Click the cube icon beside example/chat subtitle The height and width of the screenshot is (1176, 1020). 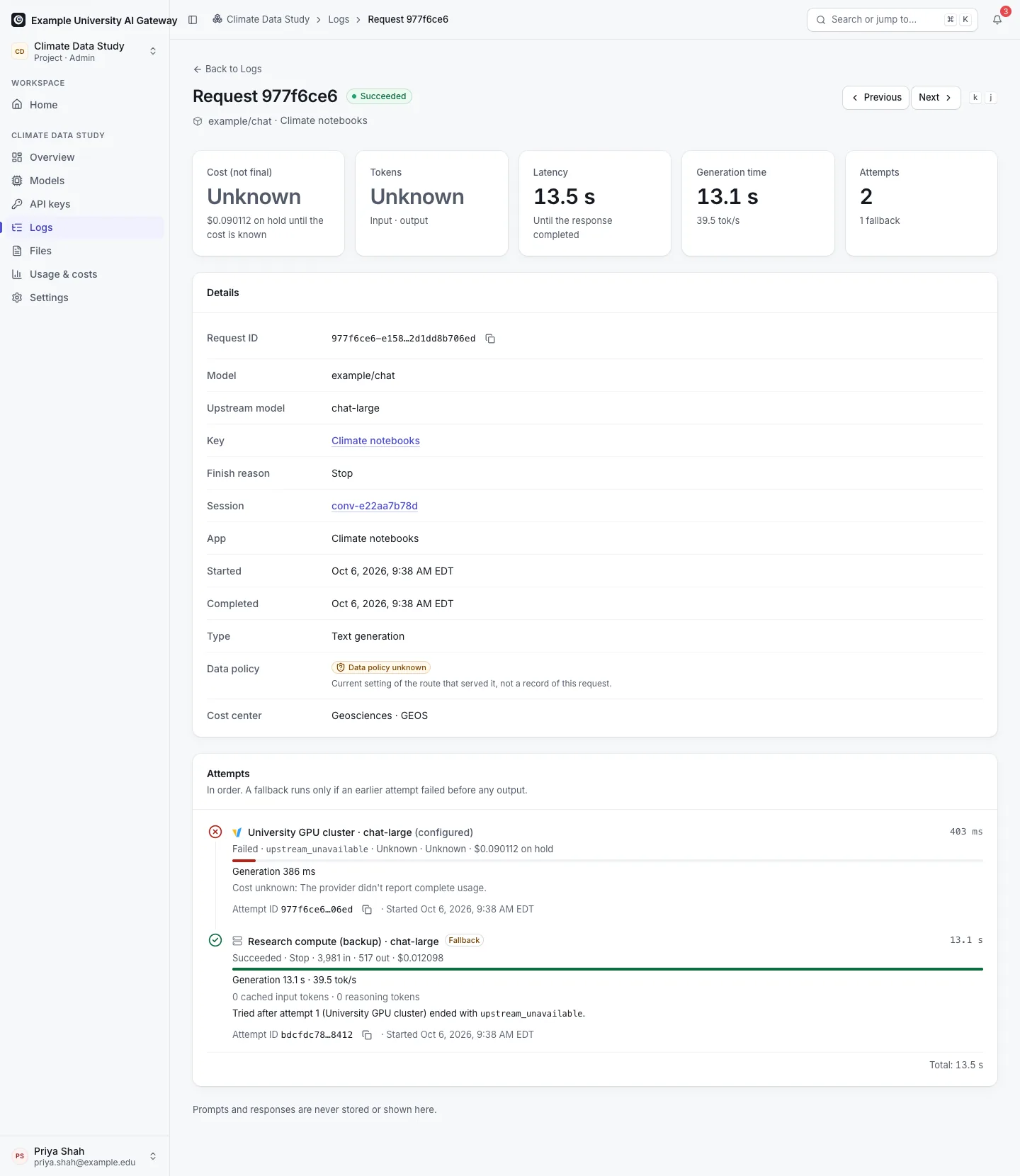coord(198,121)
